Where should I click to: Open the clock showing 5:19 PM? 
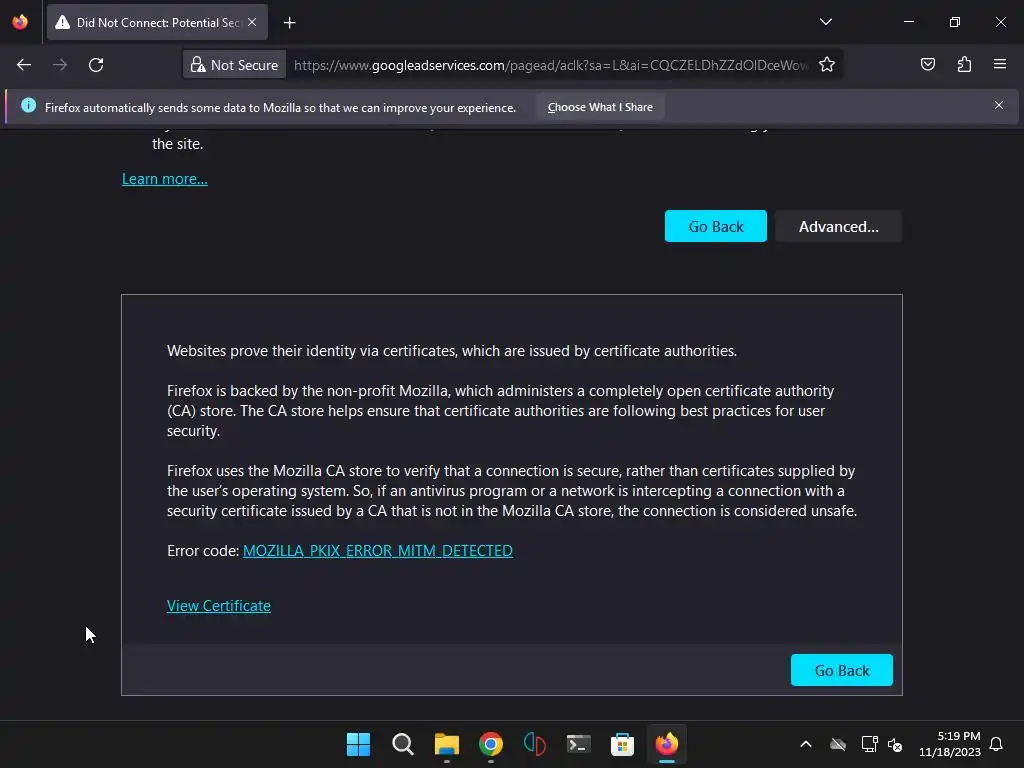[950, 744]
